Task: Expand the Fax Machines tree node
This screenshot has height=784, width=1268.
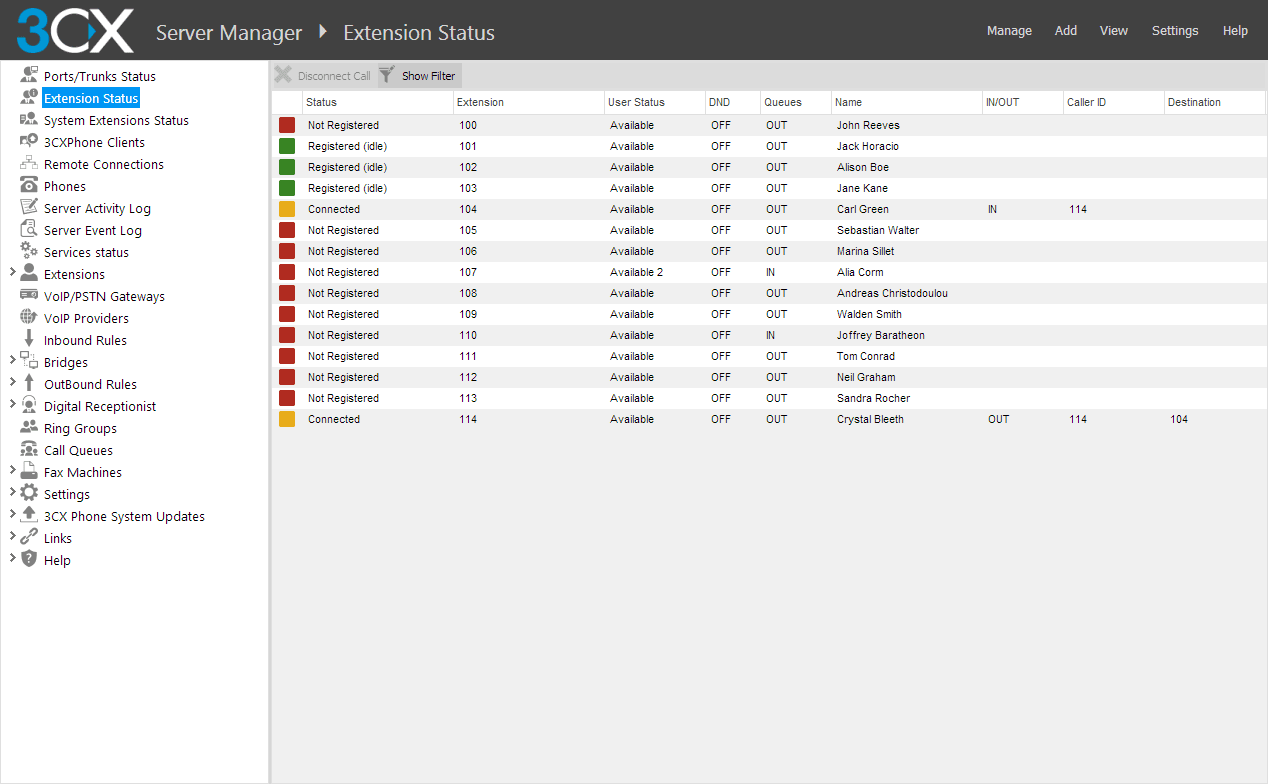Action: (x=12, y=471)
